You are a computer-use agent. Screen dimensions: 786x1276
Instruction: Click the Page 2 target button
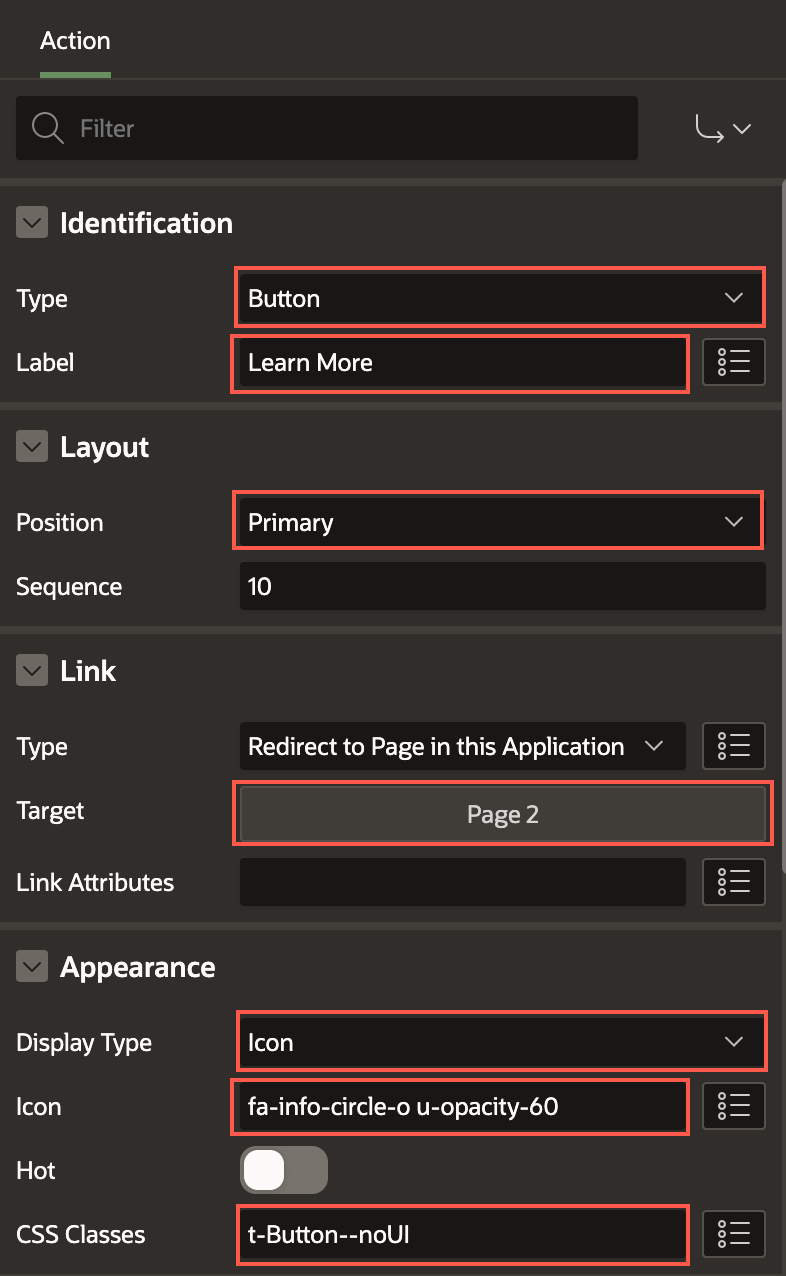click(x=502, y=815)
